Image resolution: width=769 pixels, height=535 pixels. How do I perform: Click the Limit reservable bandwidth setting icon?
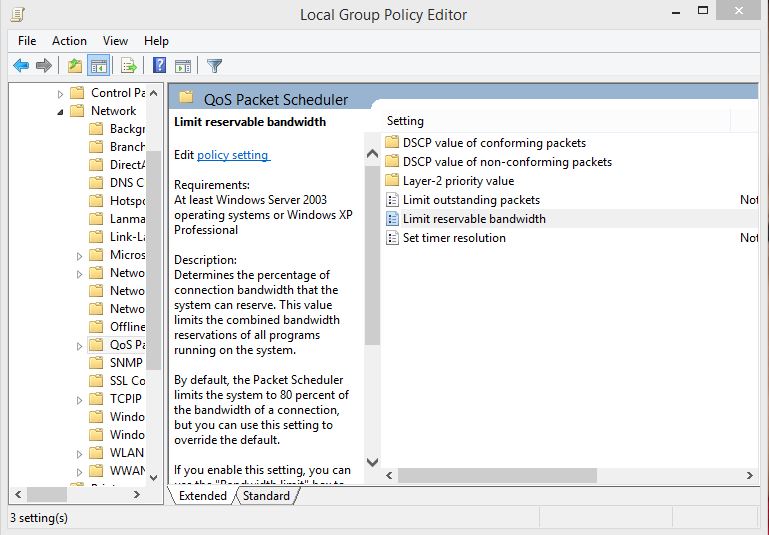point(392,219)
